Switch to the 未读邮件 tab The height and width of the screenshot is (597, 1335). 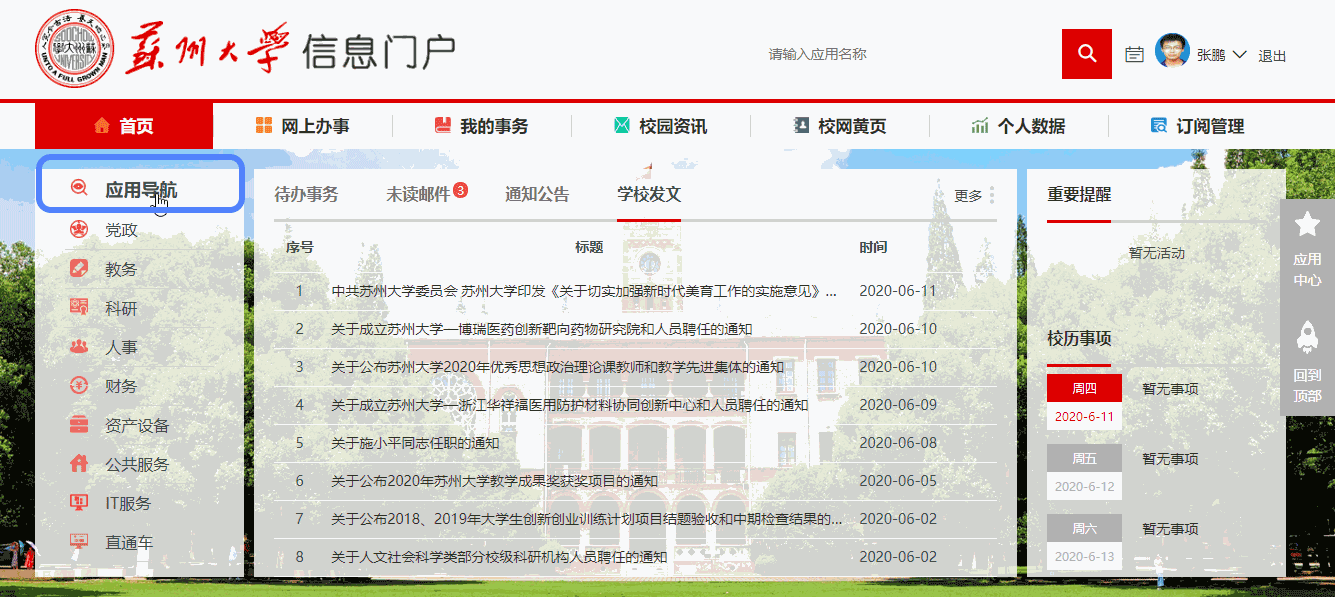point(419,195)
